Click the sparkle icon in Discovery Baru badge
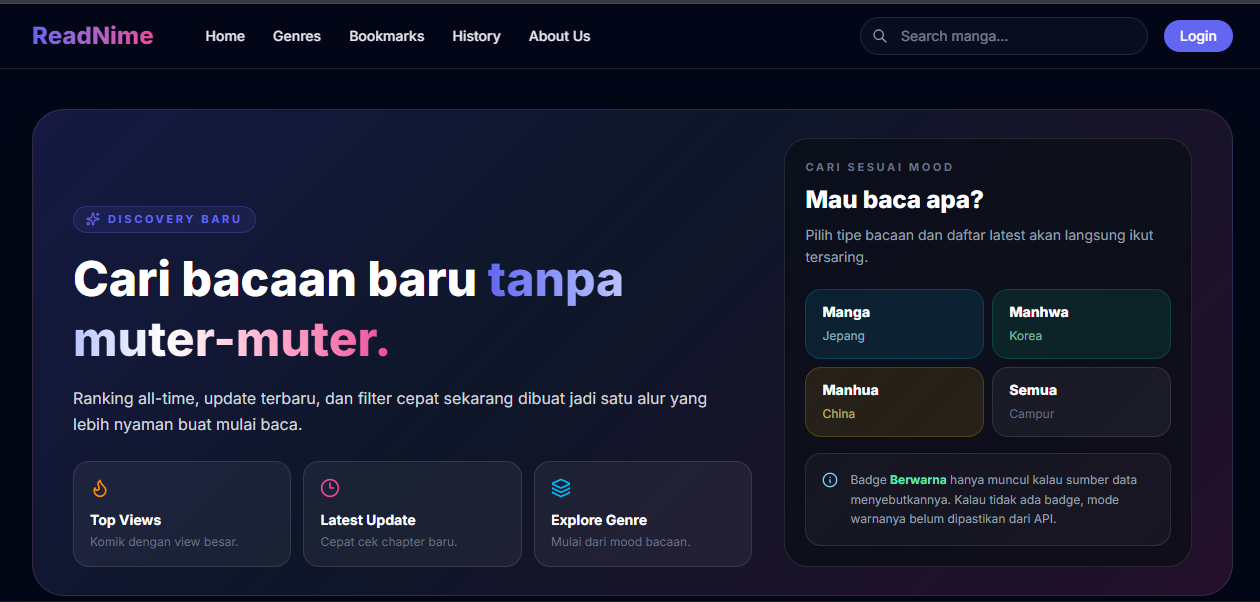1260x602 pixels. 93,219
